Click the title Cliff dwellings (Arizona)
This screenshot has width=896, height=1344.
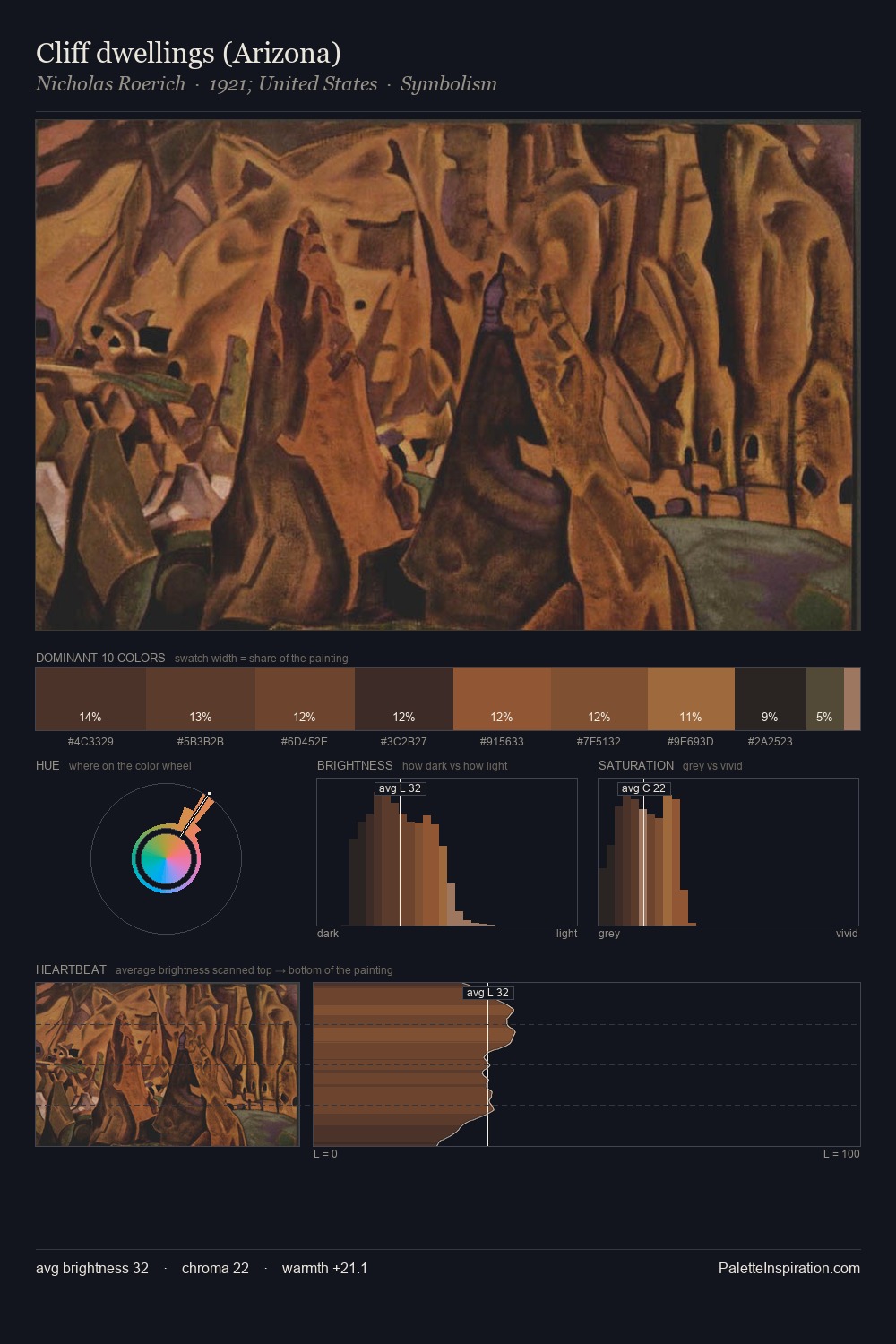(x=188, y=53)
